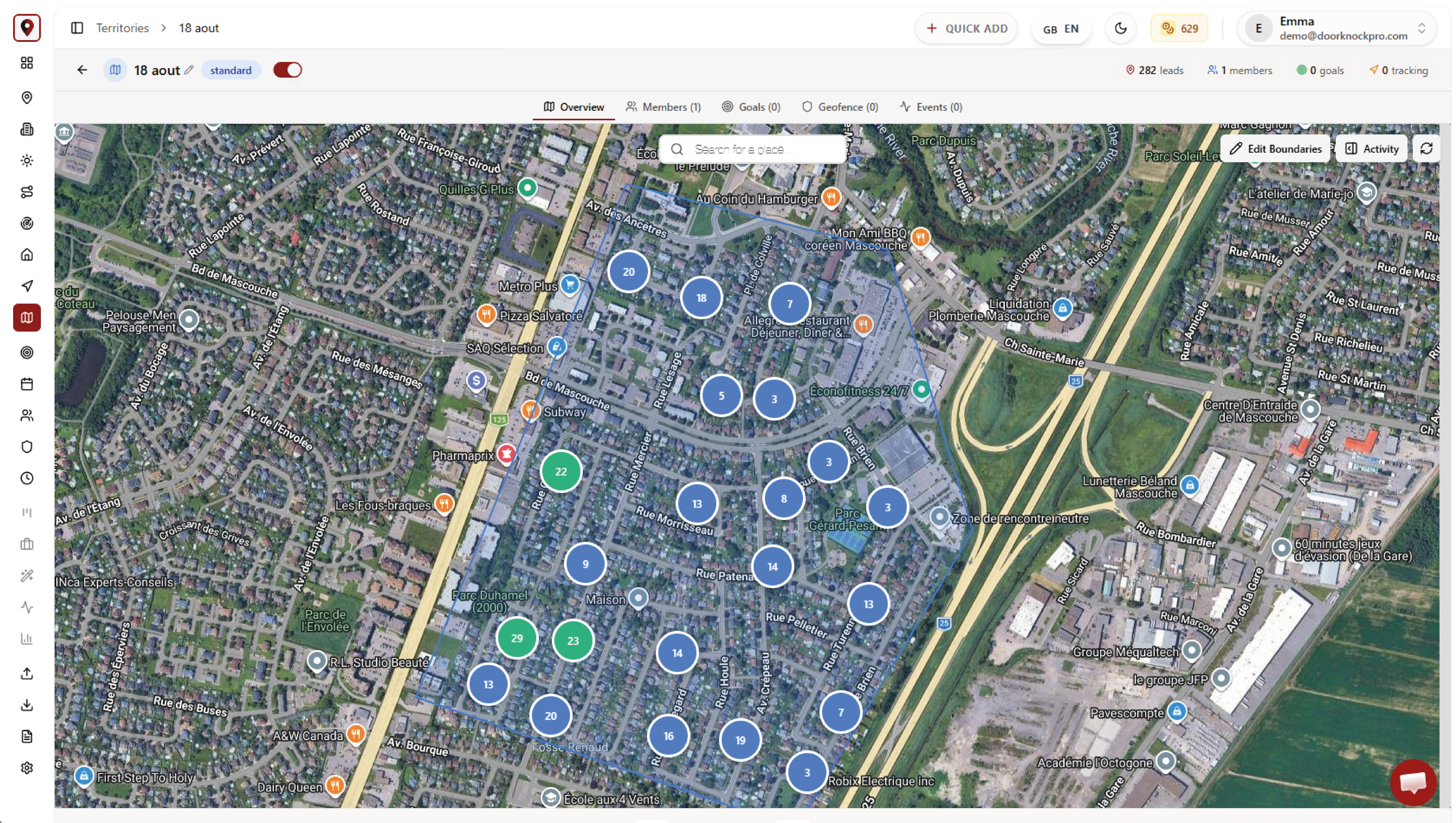Click the 629 credits badge

[1179, 28]
